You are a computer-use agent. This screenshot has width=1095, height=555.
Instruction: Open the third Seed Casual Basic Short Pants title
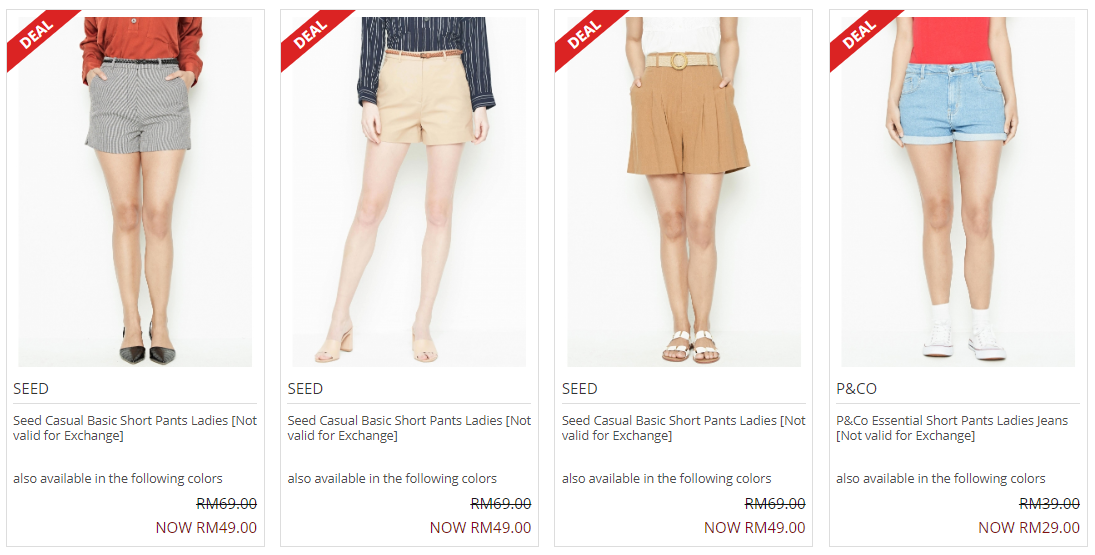pyautogui.click(x=684, y=428)
